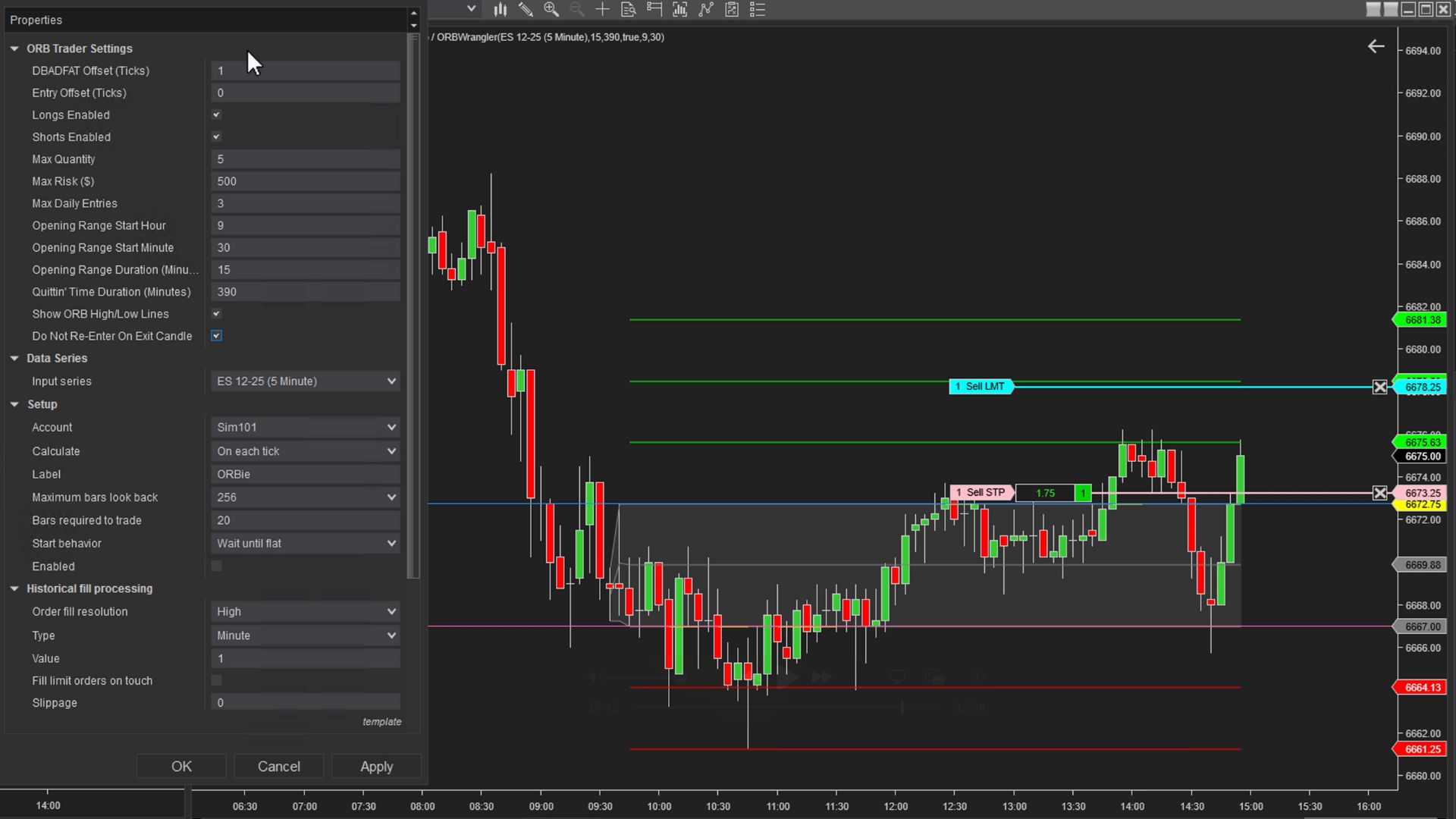Click the back arrow on chart
Viewport: 1456px width, 819px height.
click(x=1376, y=47)
